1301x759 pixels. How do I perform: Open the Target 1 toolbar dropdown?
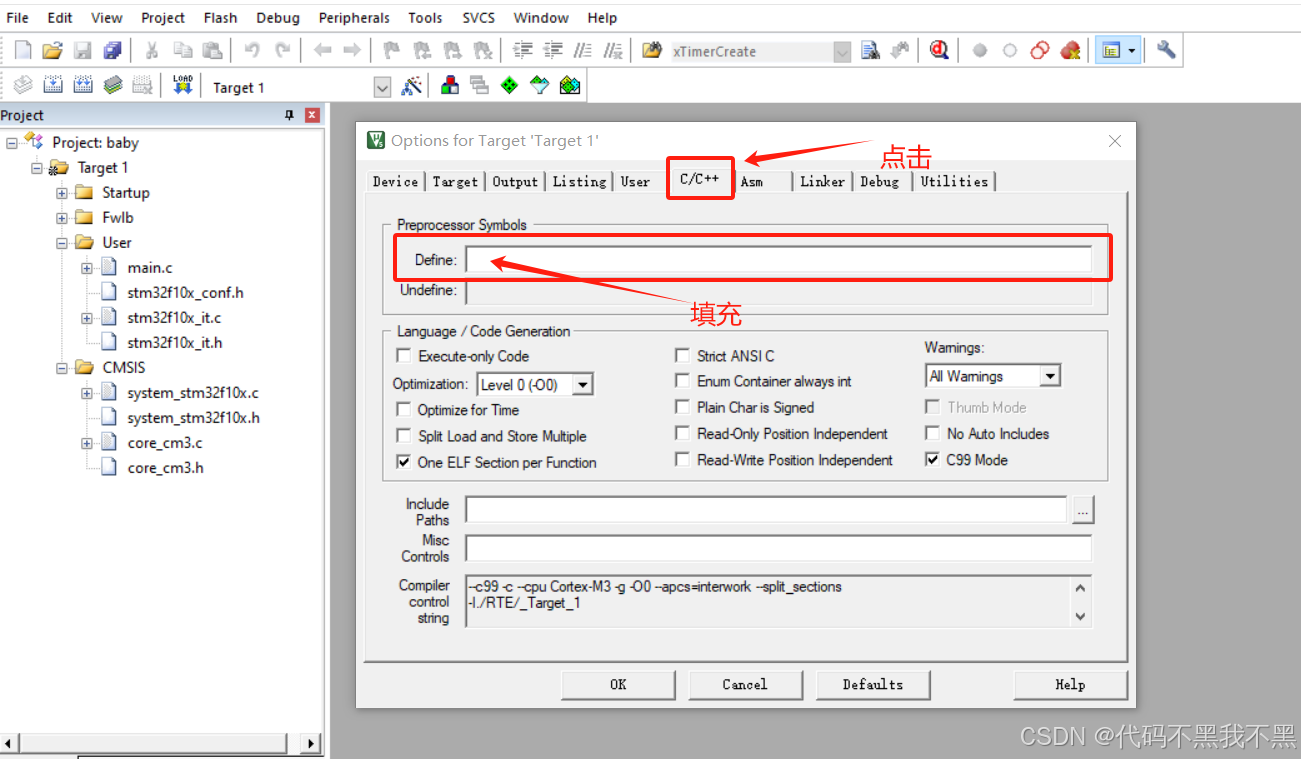coord(382,87)
